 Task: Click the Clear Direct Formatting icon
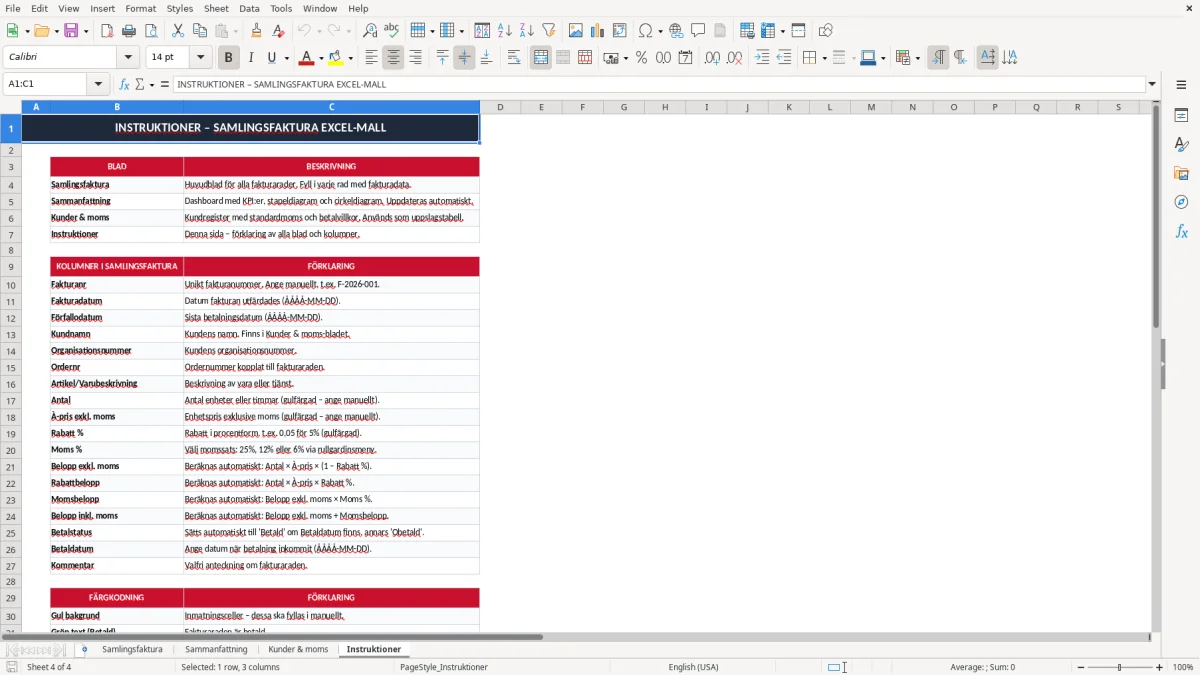[x=278, y=31]
